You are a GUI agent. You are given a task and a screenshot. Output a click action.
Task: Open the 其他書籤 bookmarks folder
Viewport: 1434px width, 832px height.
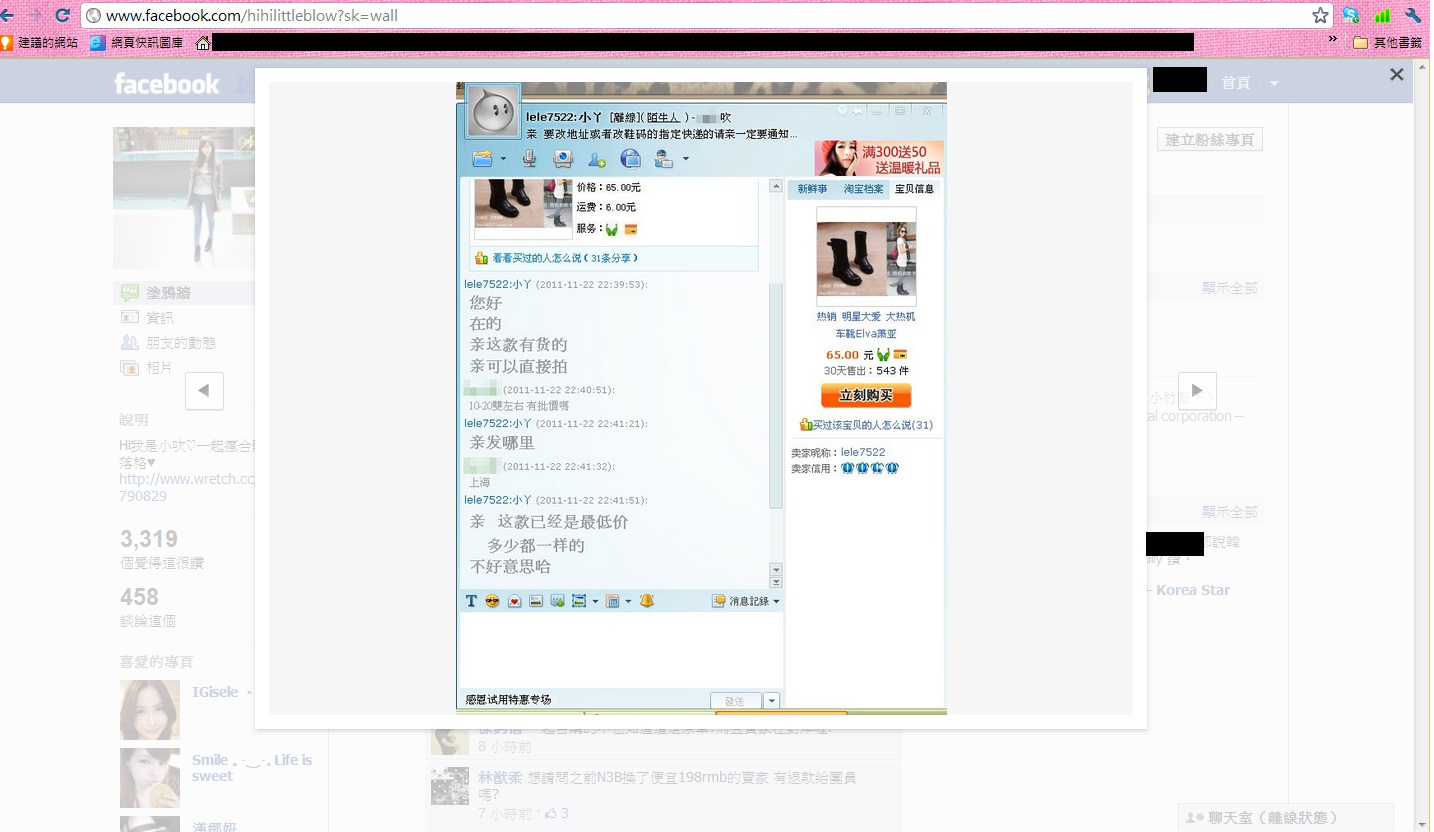tap(1387, 42)
